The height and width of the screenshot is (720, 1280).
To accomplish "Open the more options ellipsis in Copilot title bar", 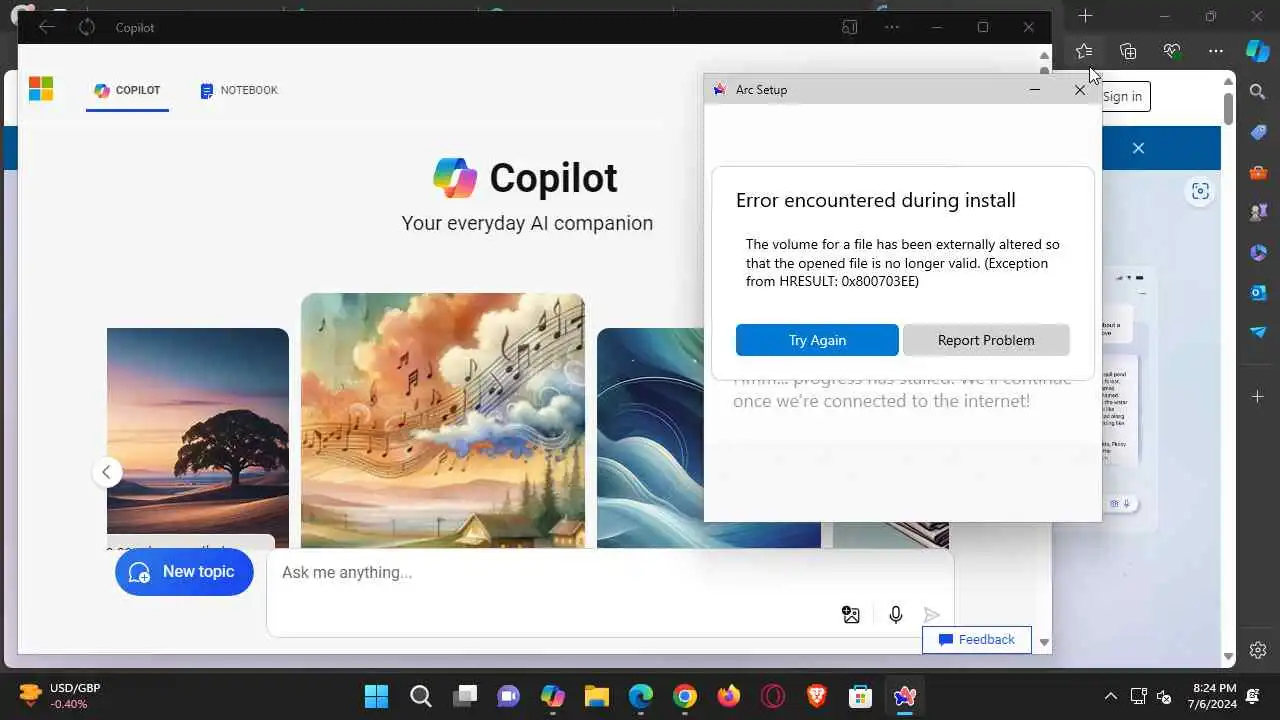I will [x=892, y=27].
